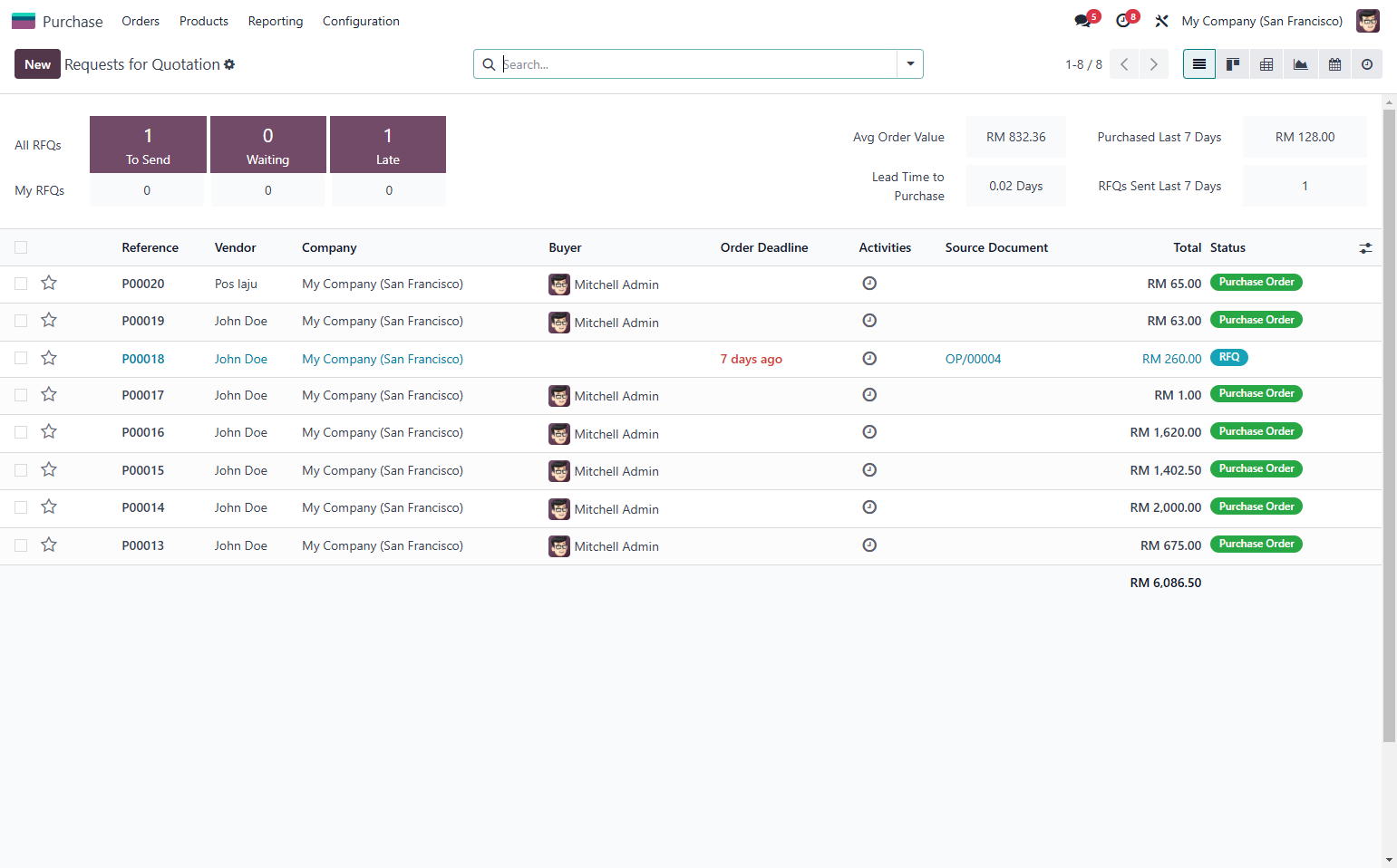Viewport: 1397px width, 868px height.
Task: Expand the search options dropdown arrow
Action: tap(910, 64)
